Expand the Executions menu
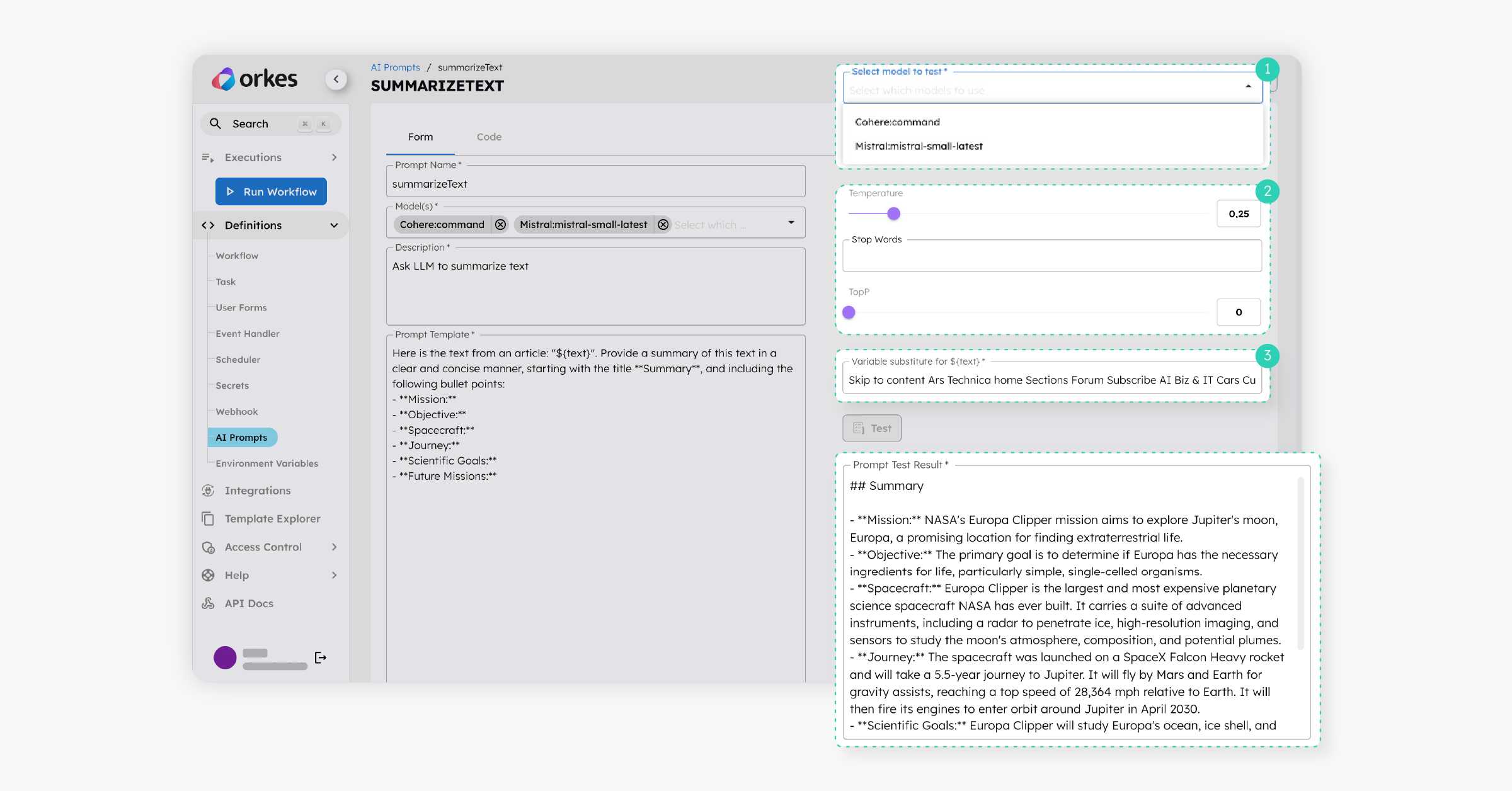 tap(335, 157)
